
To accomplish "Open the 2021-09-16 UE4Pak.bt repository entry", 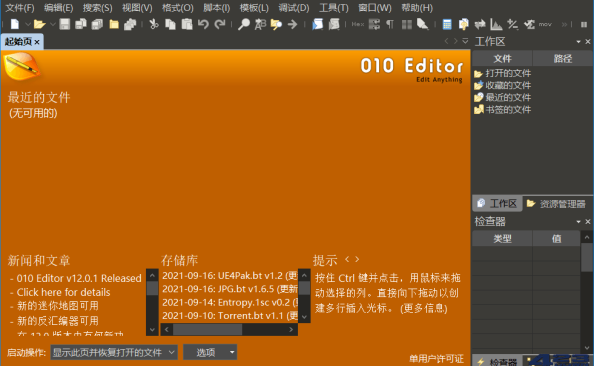I will pos(230,275).
